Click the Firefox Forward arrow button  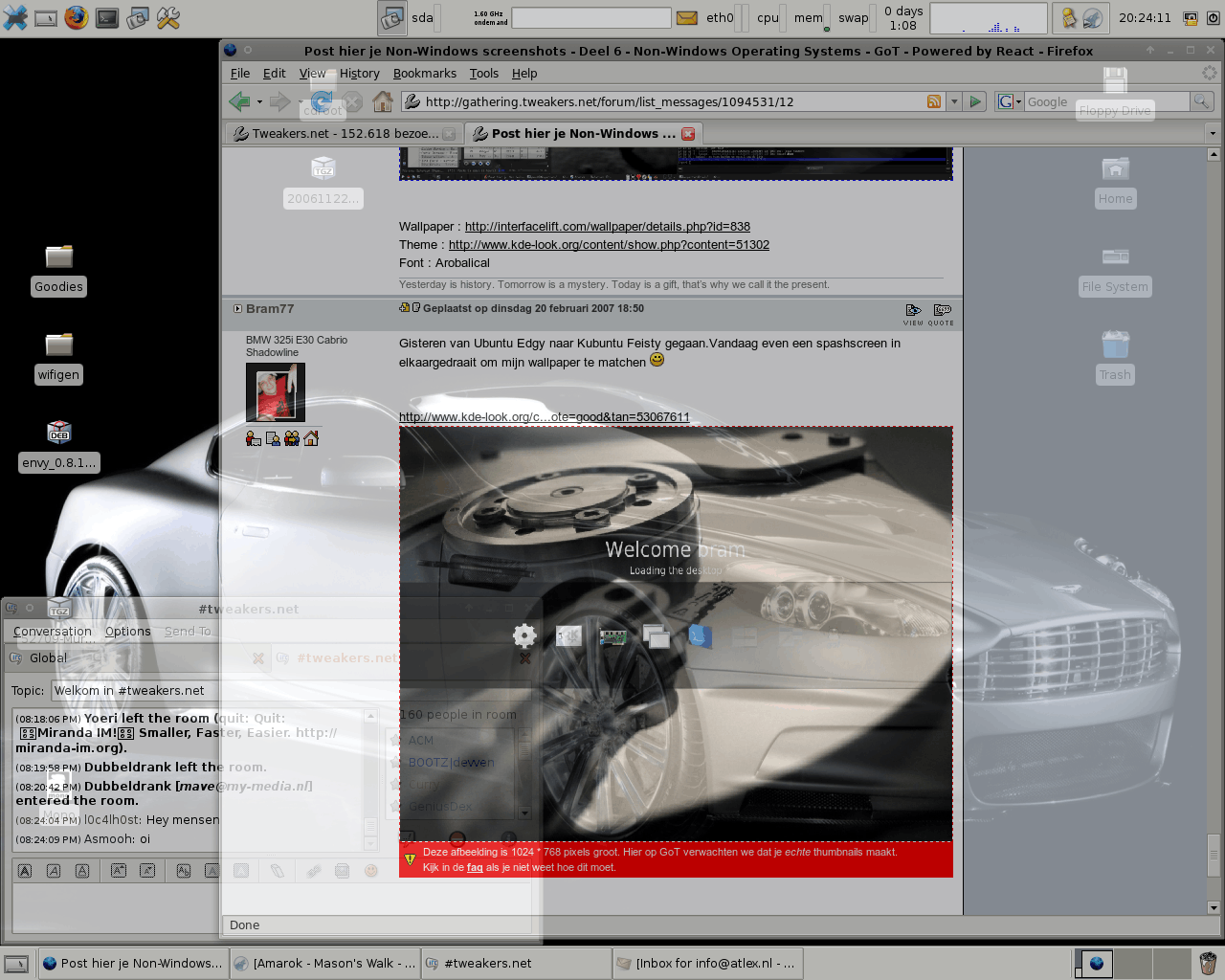279,101
